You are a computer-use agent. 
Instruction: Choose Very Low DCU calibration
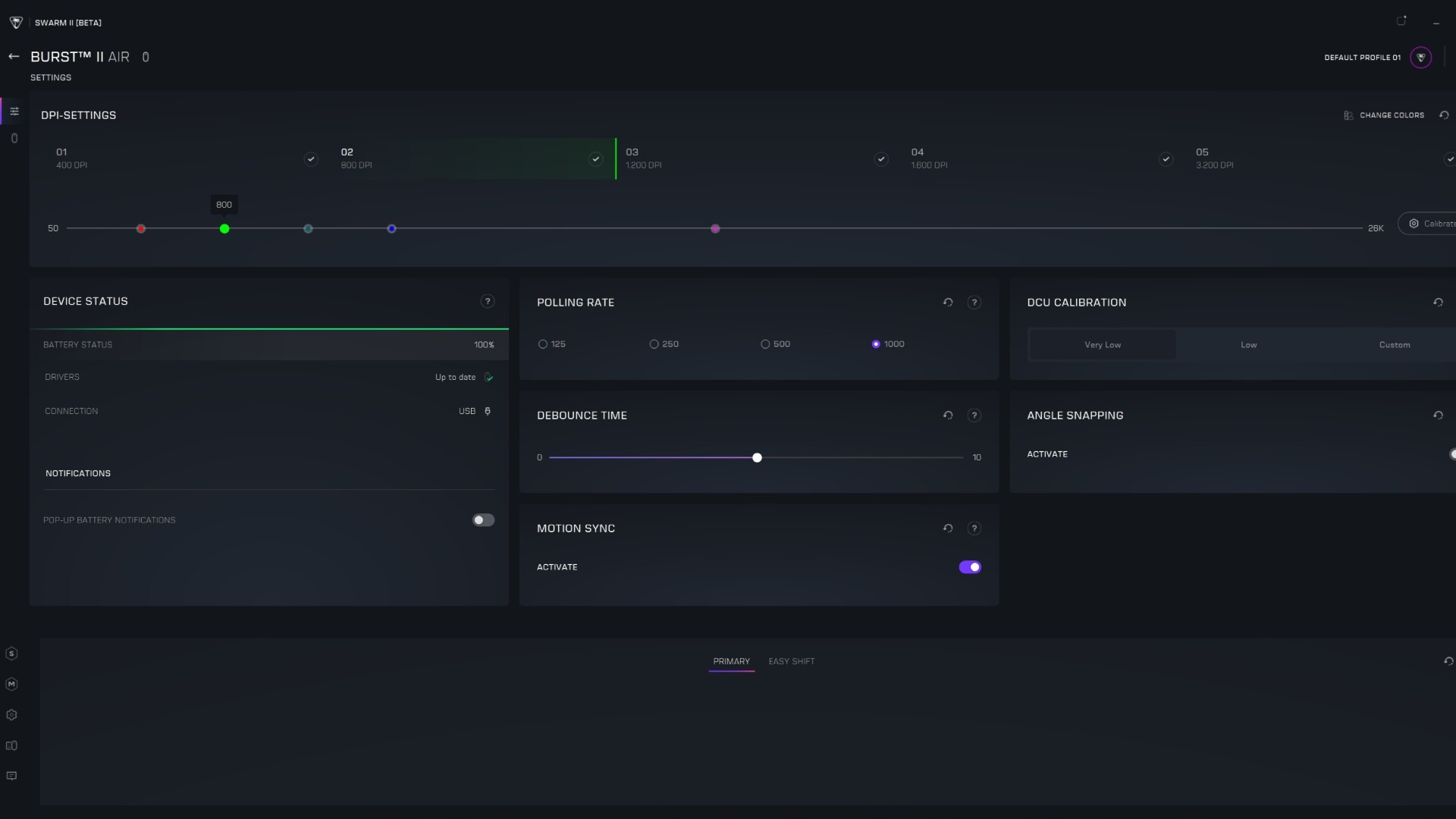(x=1102, y=345)
